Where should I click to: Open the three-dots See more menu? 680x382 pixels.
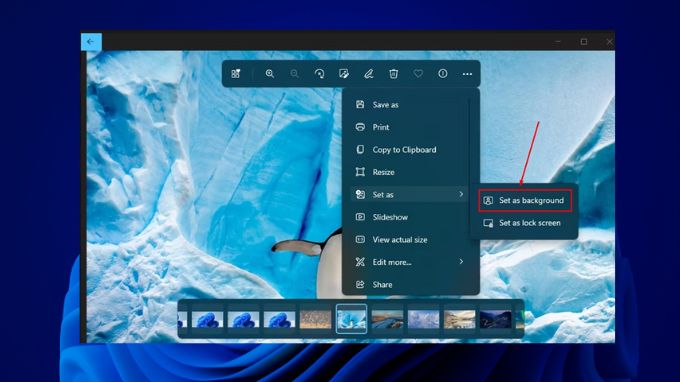[467, 74]
